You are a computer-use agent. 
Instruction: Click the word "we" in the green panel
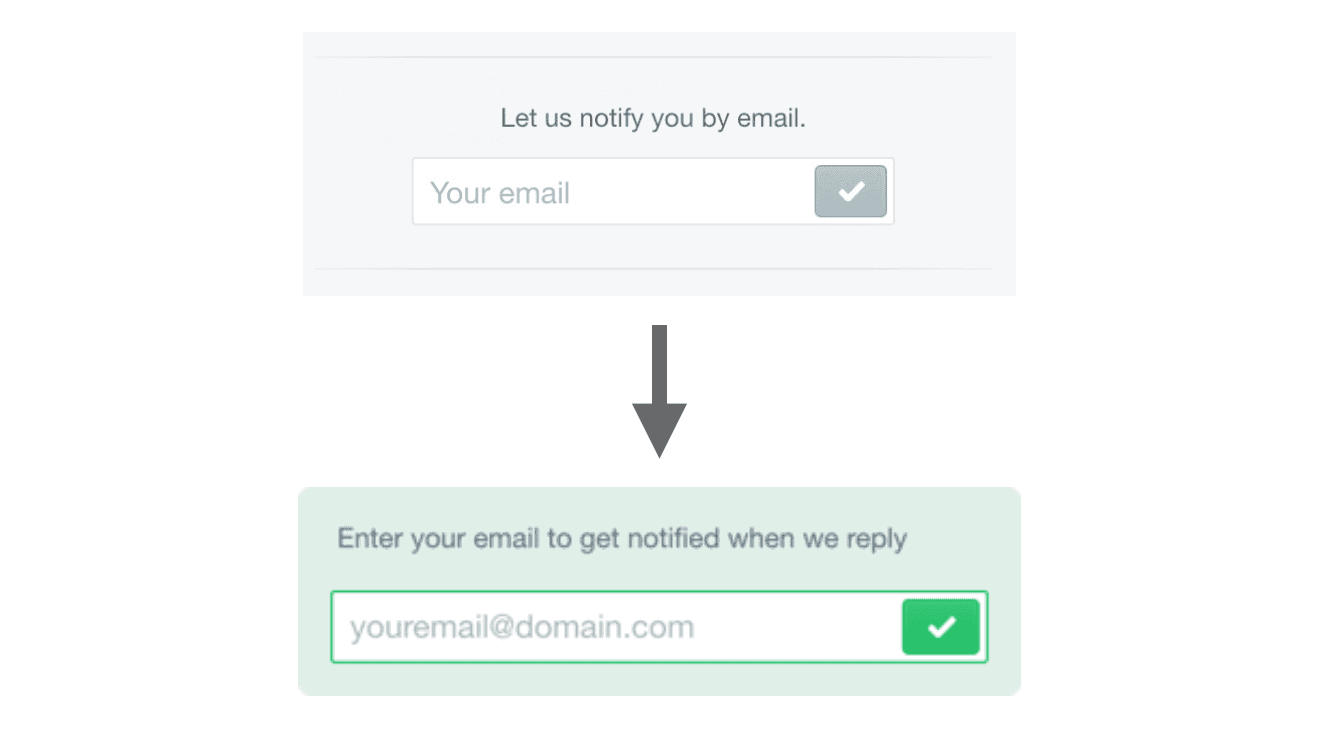[x=815, y=540]
